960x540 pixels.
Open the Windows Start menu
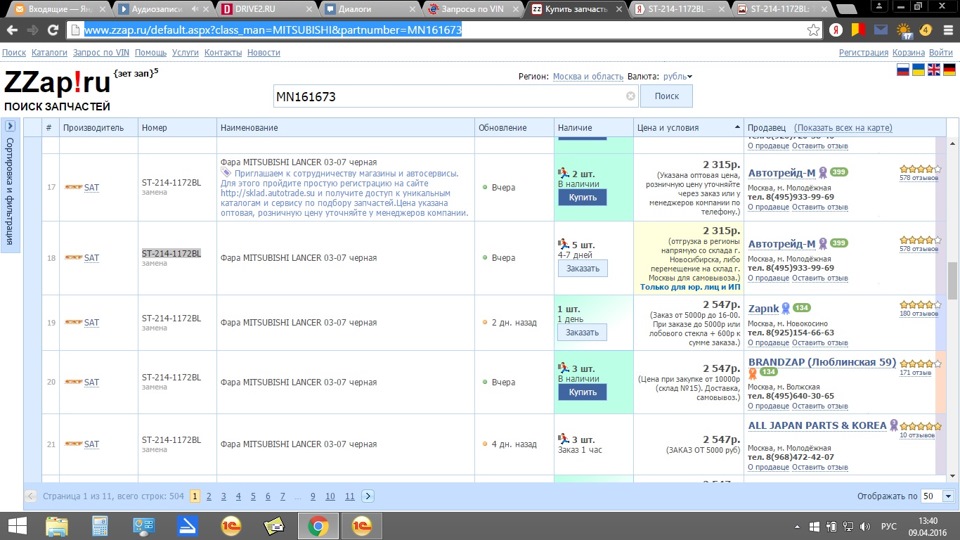click(x=17, y=526)
